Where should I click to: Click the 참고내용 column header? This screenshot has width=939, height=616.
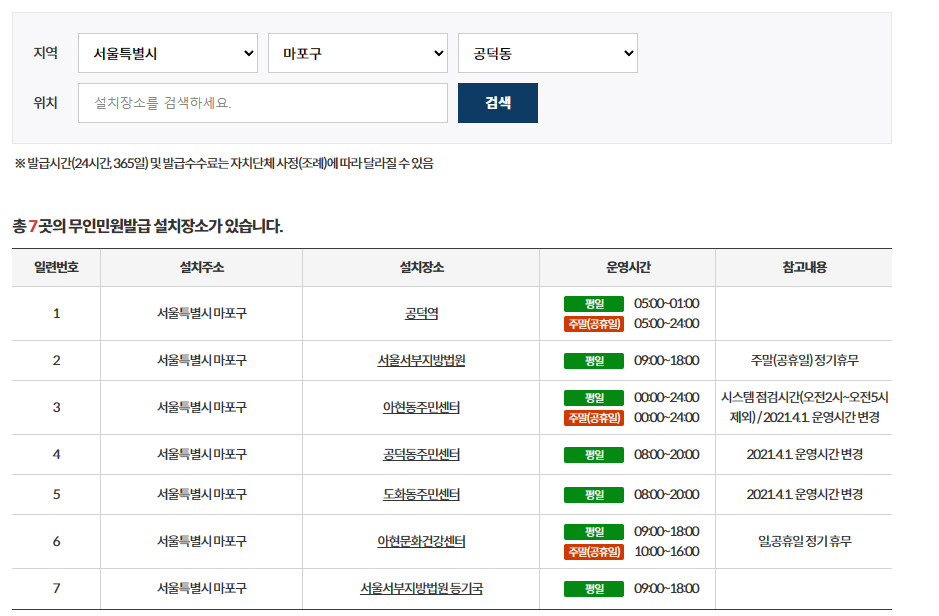tap(805, 267)
